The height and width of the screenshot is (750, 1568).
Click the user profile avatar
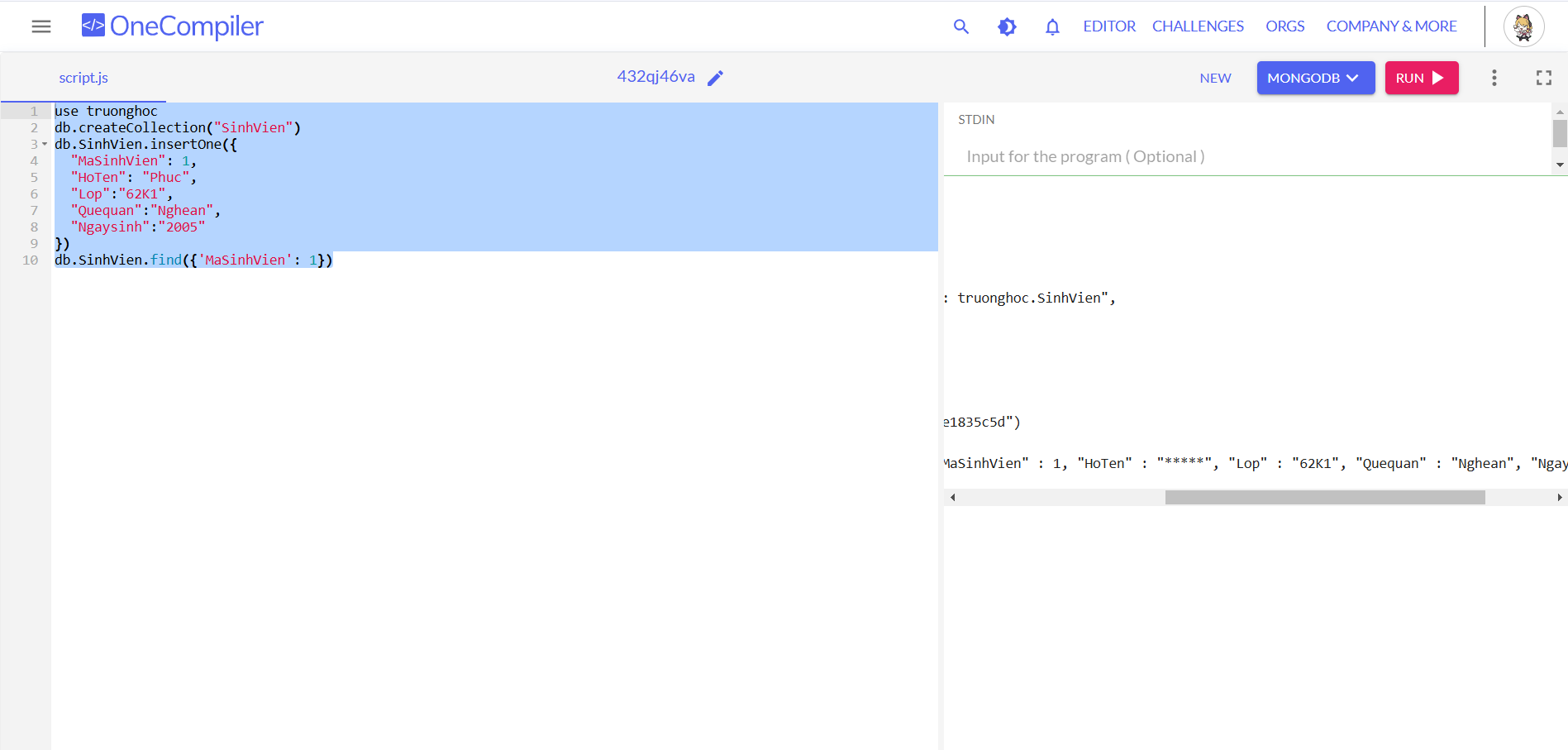click(x=1523, y=26)
